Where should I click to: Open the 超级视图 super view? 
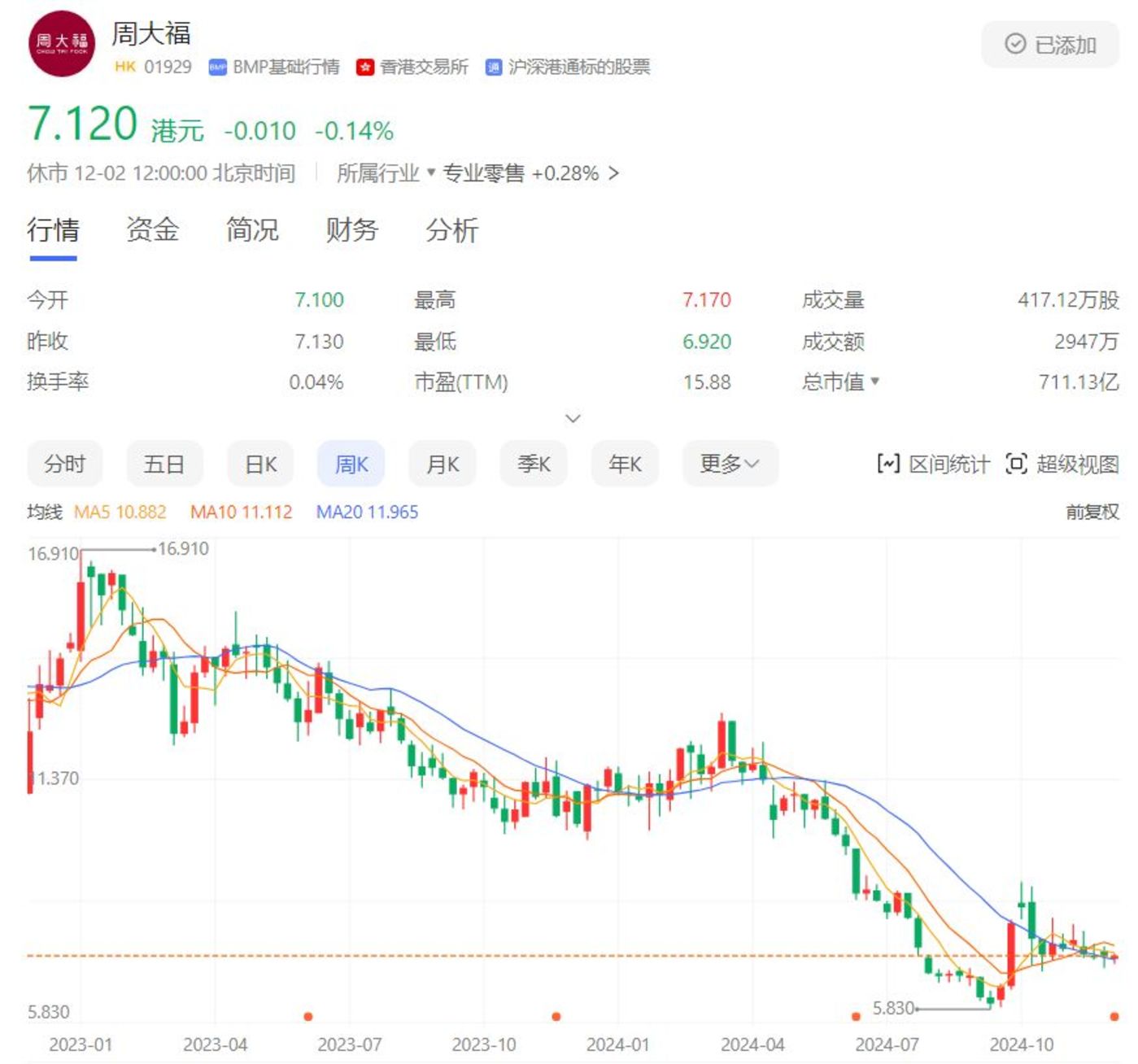pos(1062,464)
